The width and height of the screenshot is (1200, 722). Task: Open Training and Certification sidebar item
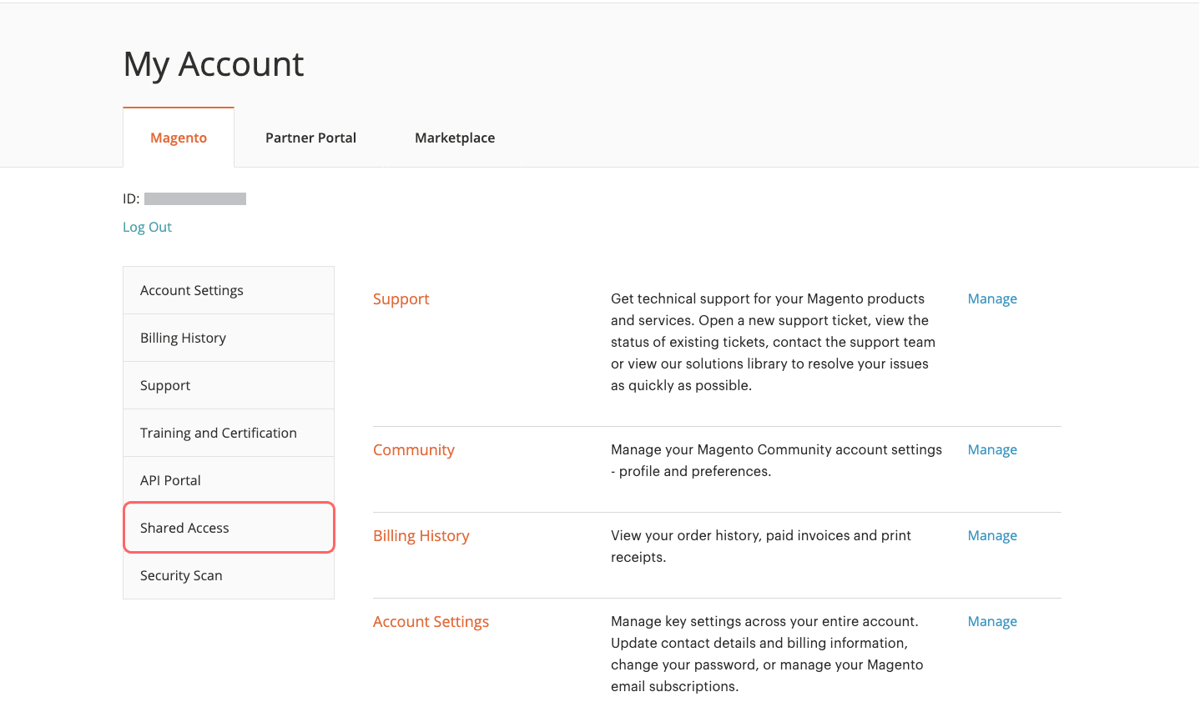pyautogui.click(x=218, y=433)
